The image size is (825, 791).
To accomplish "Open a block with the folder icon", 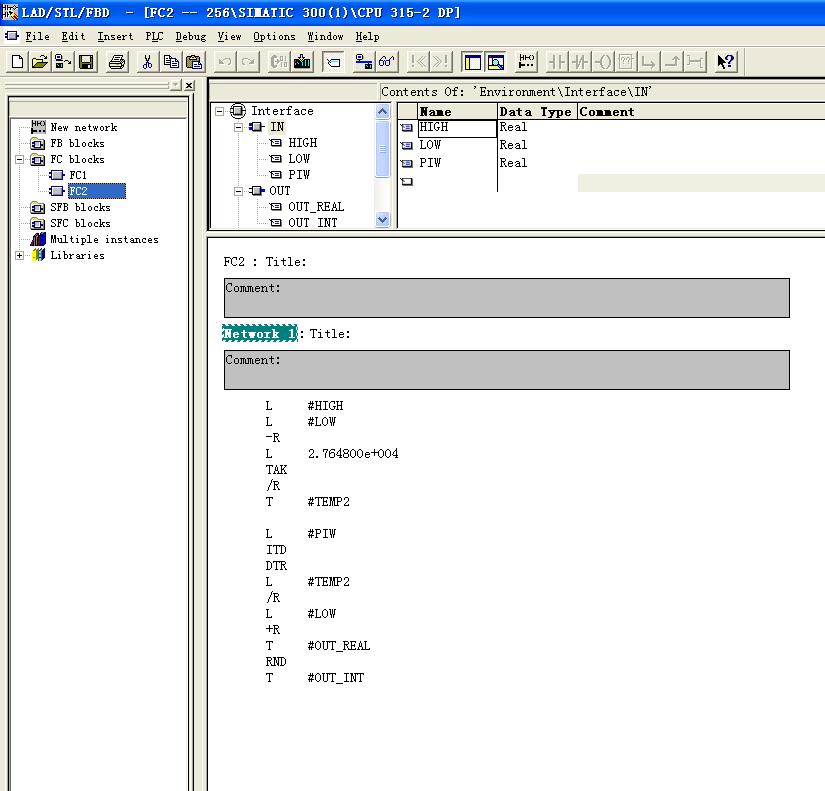I will point(40,62).
